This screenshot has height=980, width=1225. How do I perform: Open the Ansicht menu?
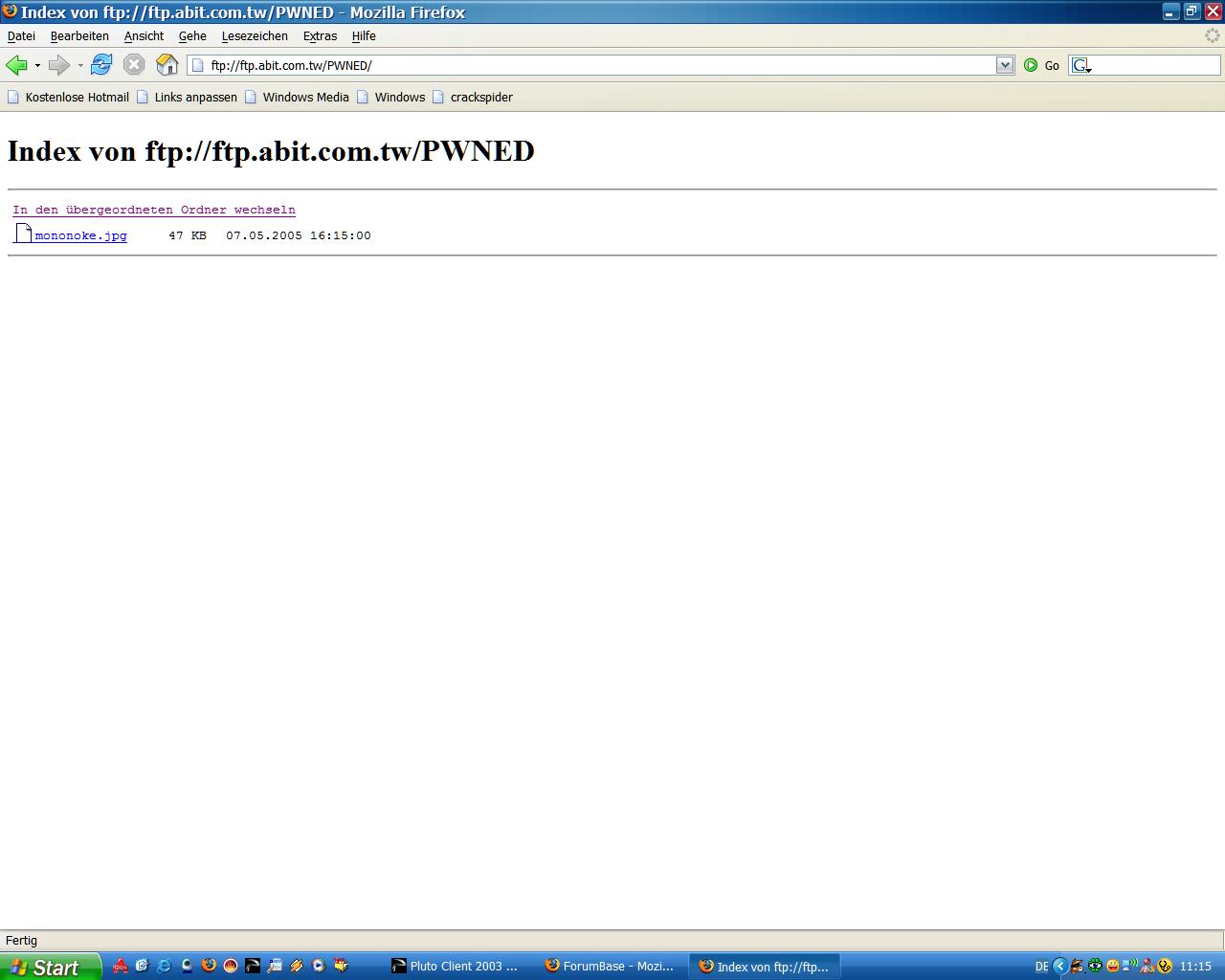click(144, 36)
